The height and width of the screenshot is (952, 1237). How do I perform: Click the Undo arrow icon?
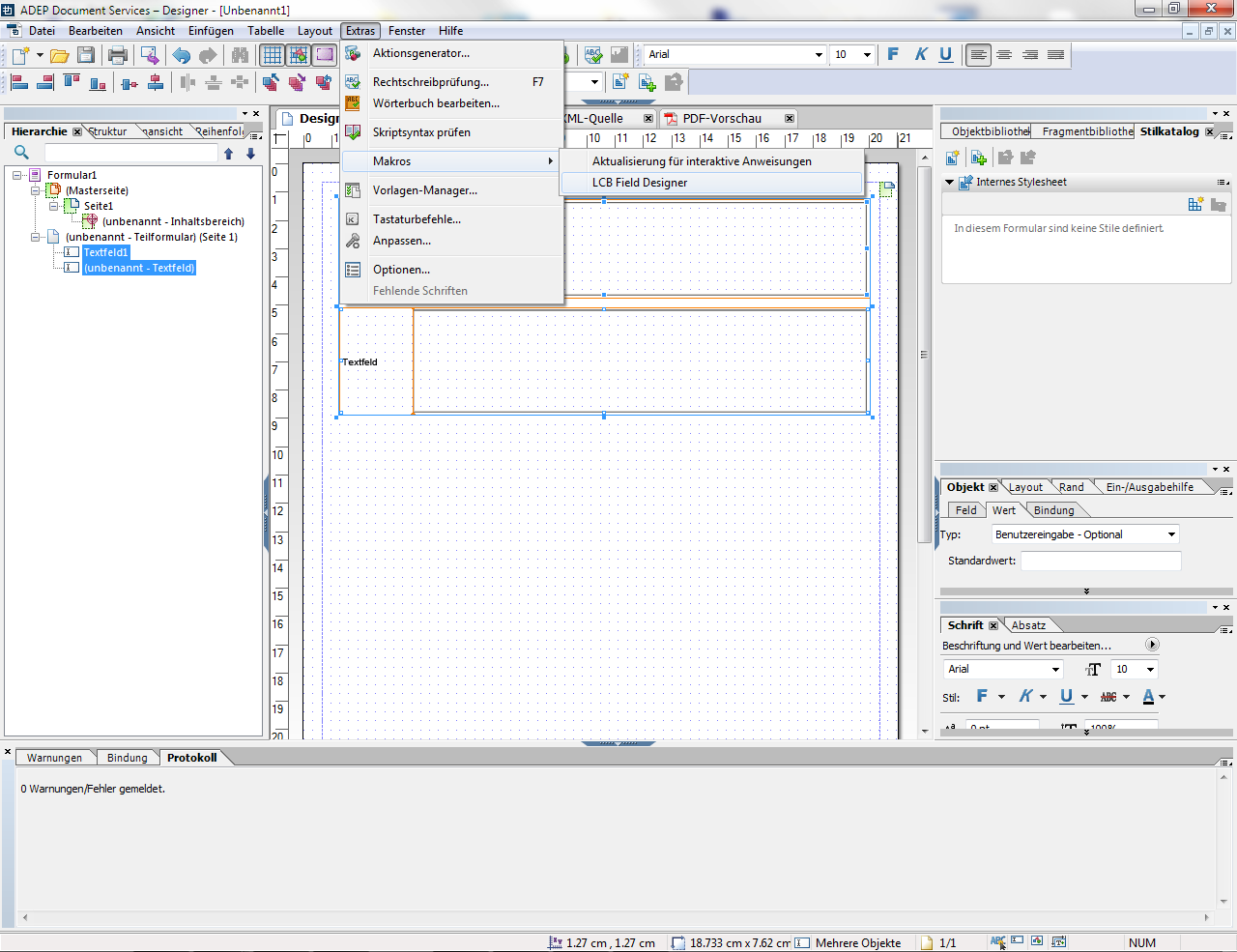point(181,55)
